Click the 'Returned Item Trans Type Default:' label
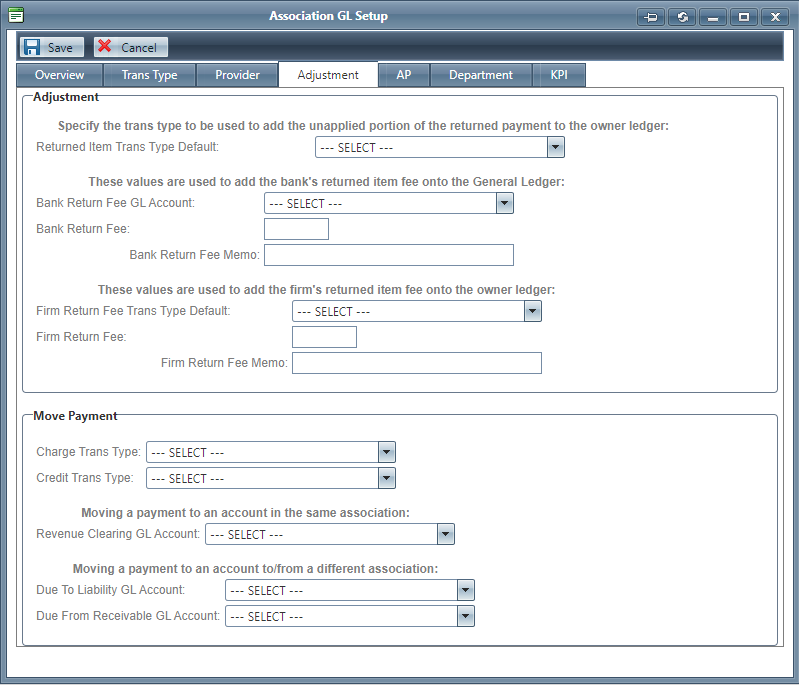799x685 pixels. pos(127,147)
